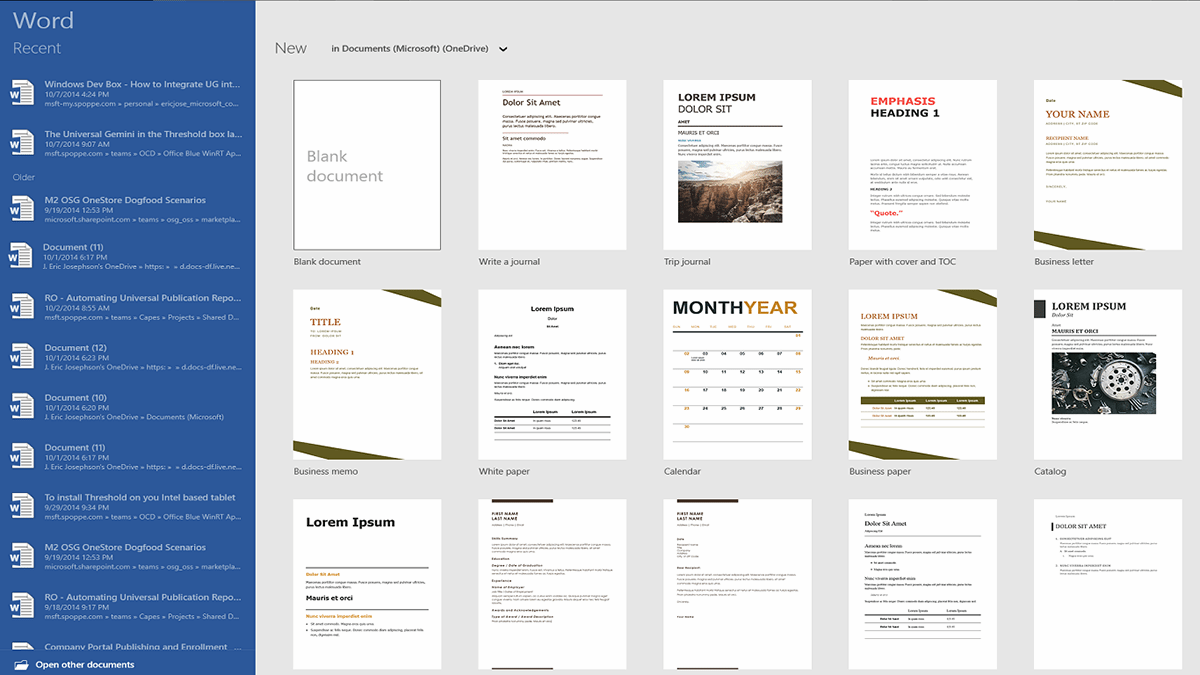This screenshot has height=675, width=1200.
Task: Open other documents link
Action: [85, 665]
